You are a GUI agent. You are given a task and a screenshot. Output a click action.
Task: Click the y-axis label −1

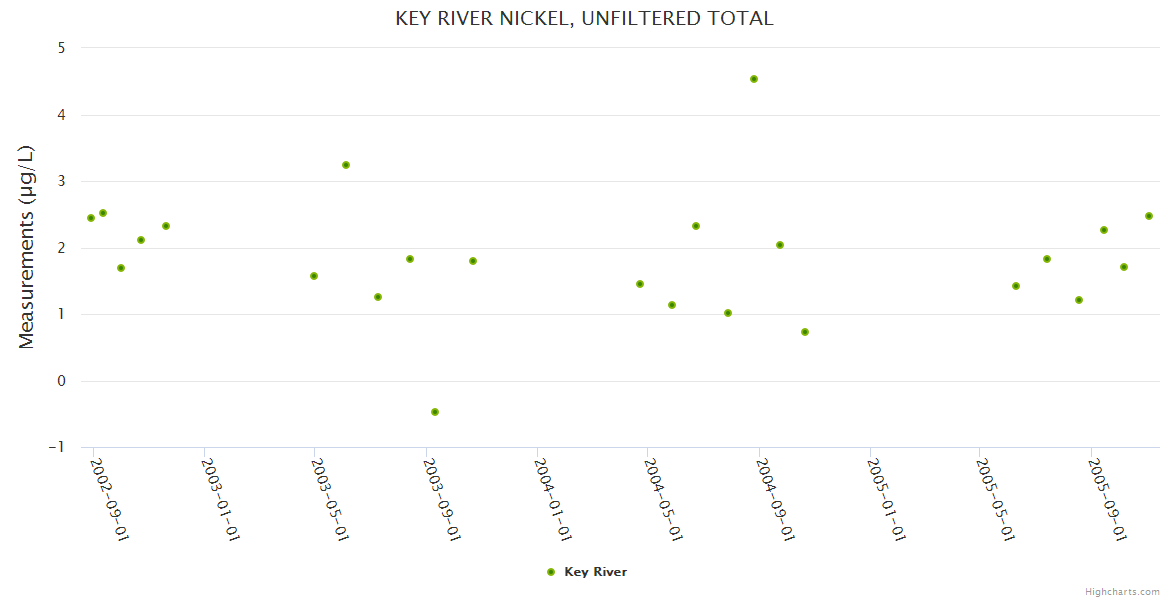click(57, 447)
